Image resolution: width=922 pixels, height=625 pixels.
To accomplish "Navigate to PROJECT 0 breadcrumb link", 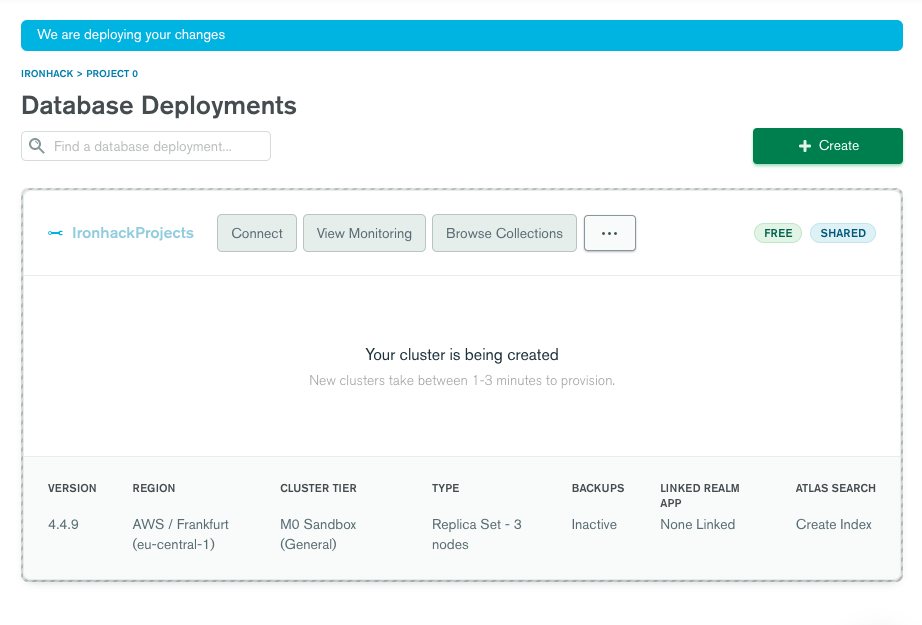I will (112, 74).
